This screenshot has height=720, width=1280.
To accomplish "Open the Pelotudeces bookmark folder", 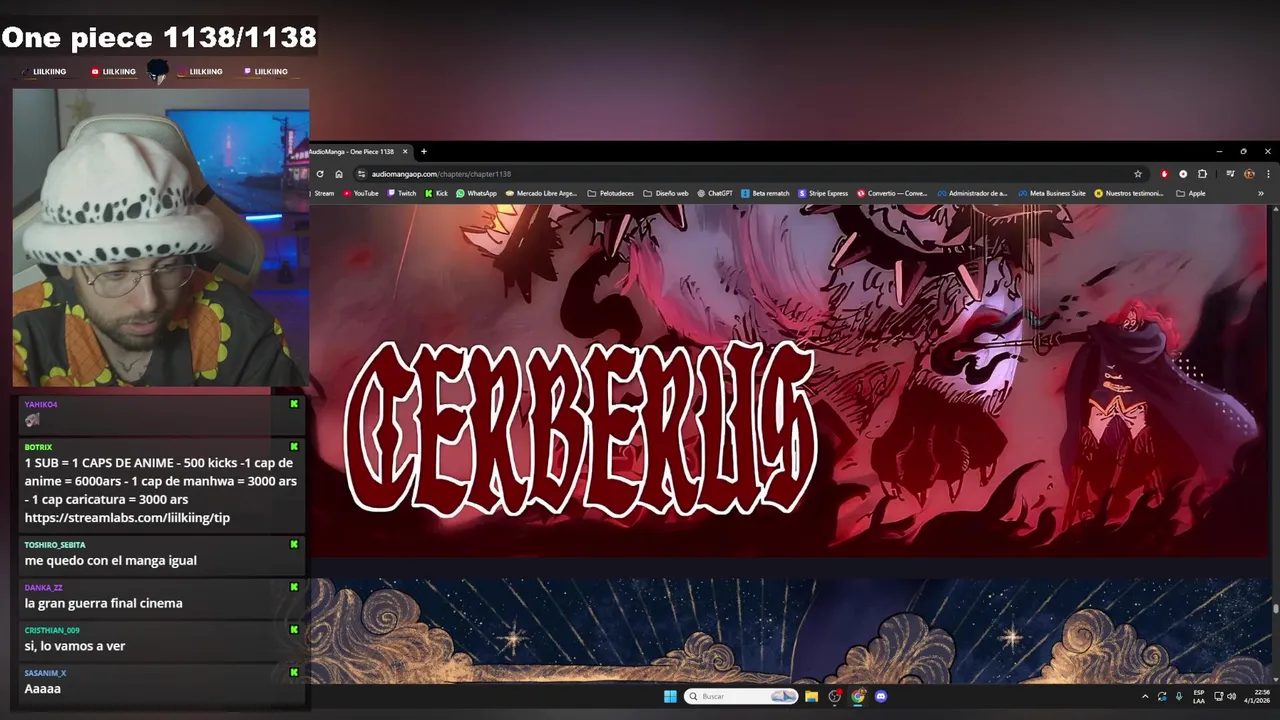I will point(610,193).
